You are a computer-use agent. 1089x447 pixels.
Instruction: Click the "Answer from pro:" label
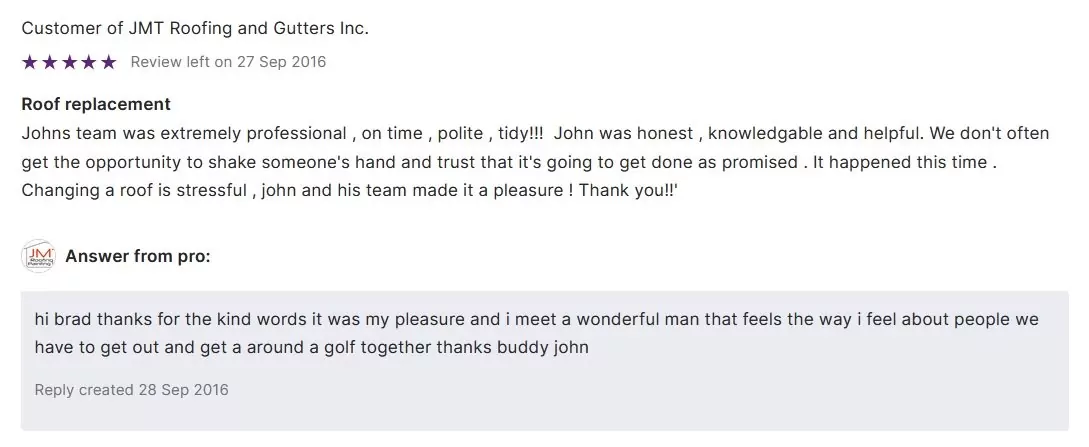pos(138,256)
